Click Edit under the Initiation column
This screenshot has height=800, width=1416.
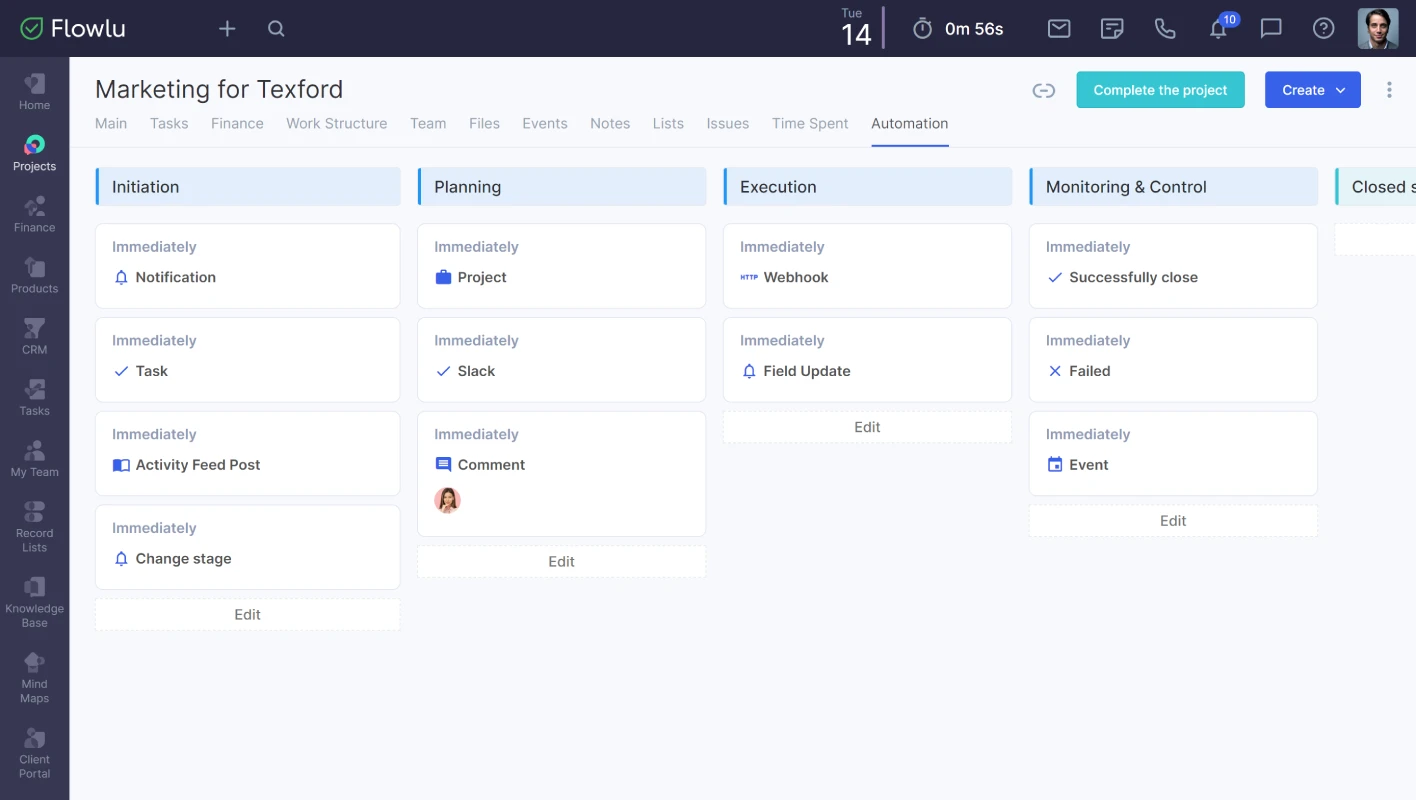[x=247, y=614]
